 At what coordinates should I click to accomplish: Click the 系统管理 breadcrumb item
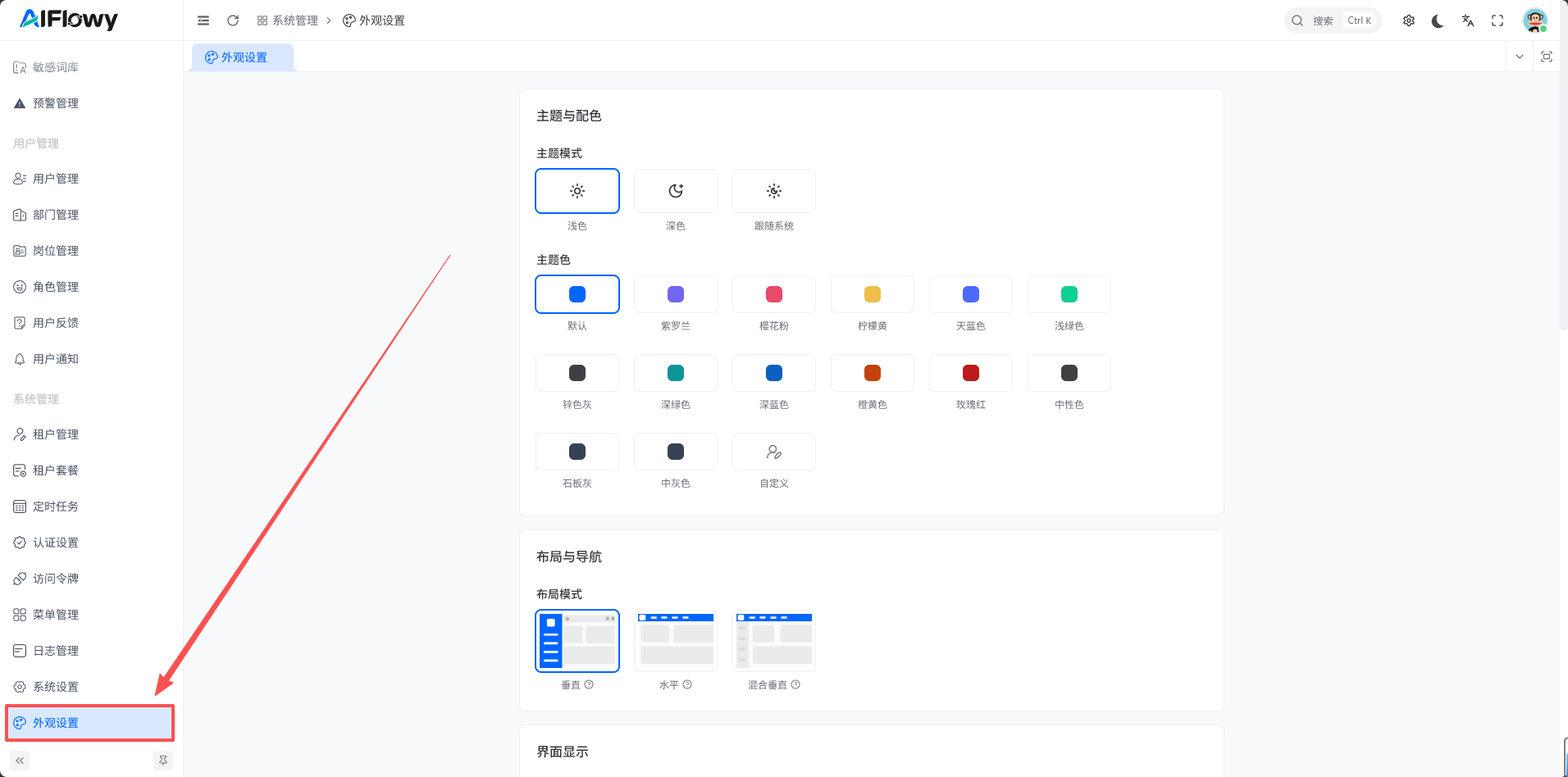288,20
